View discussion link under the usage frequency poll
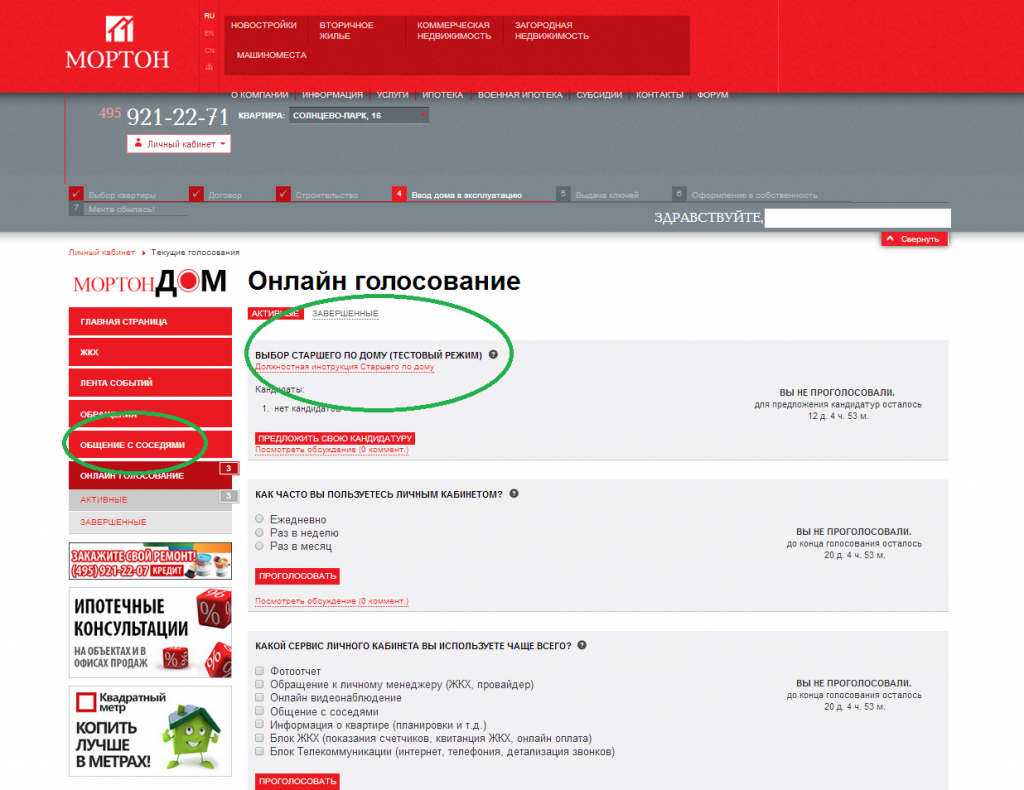 [x=332, y=601]
